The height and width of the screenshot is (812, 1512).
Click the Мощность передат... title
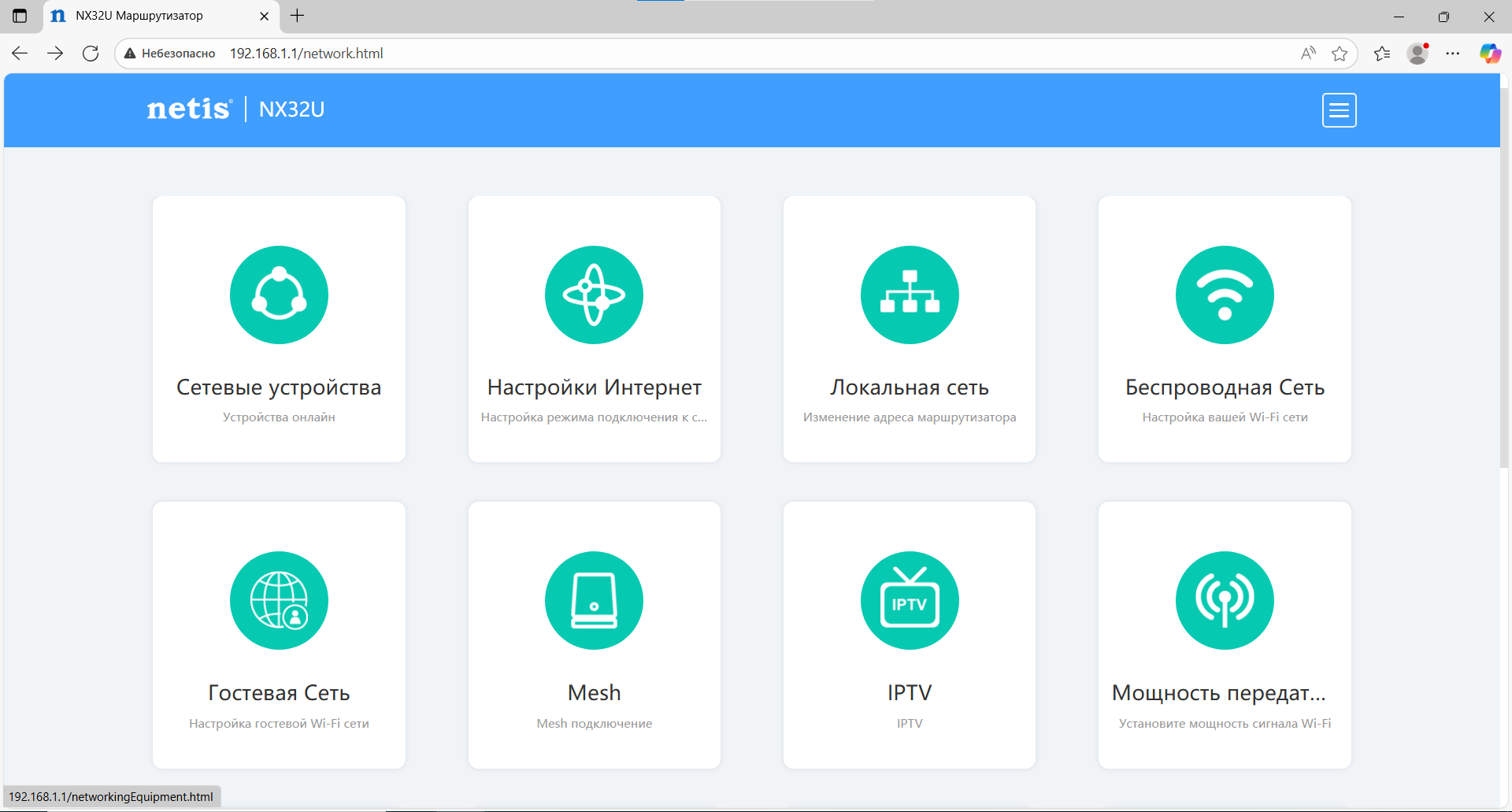click(x=1218, y=693)
